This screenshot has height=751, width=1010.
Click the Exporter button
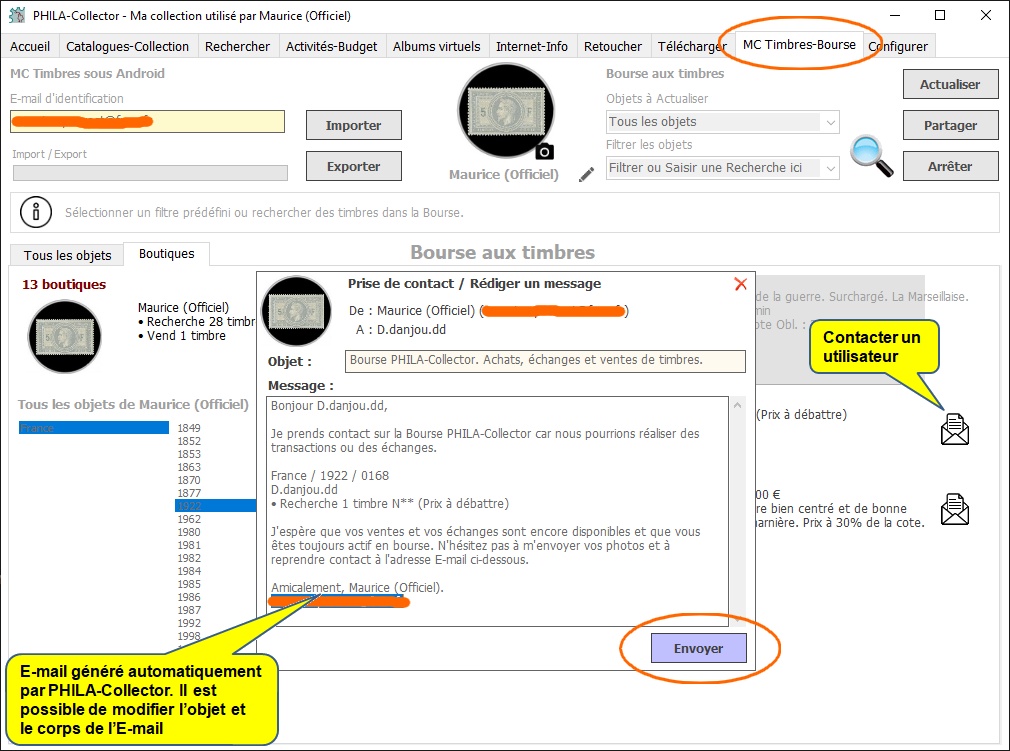tap(354, 166)
